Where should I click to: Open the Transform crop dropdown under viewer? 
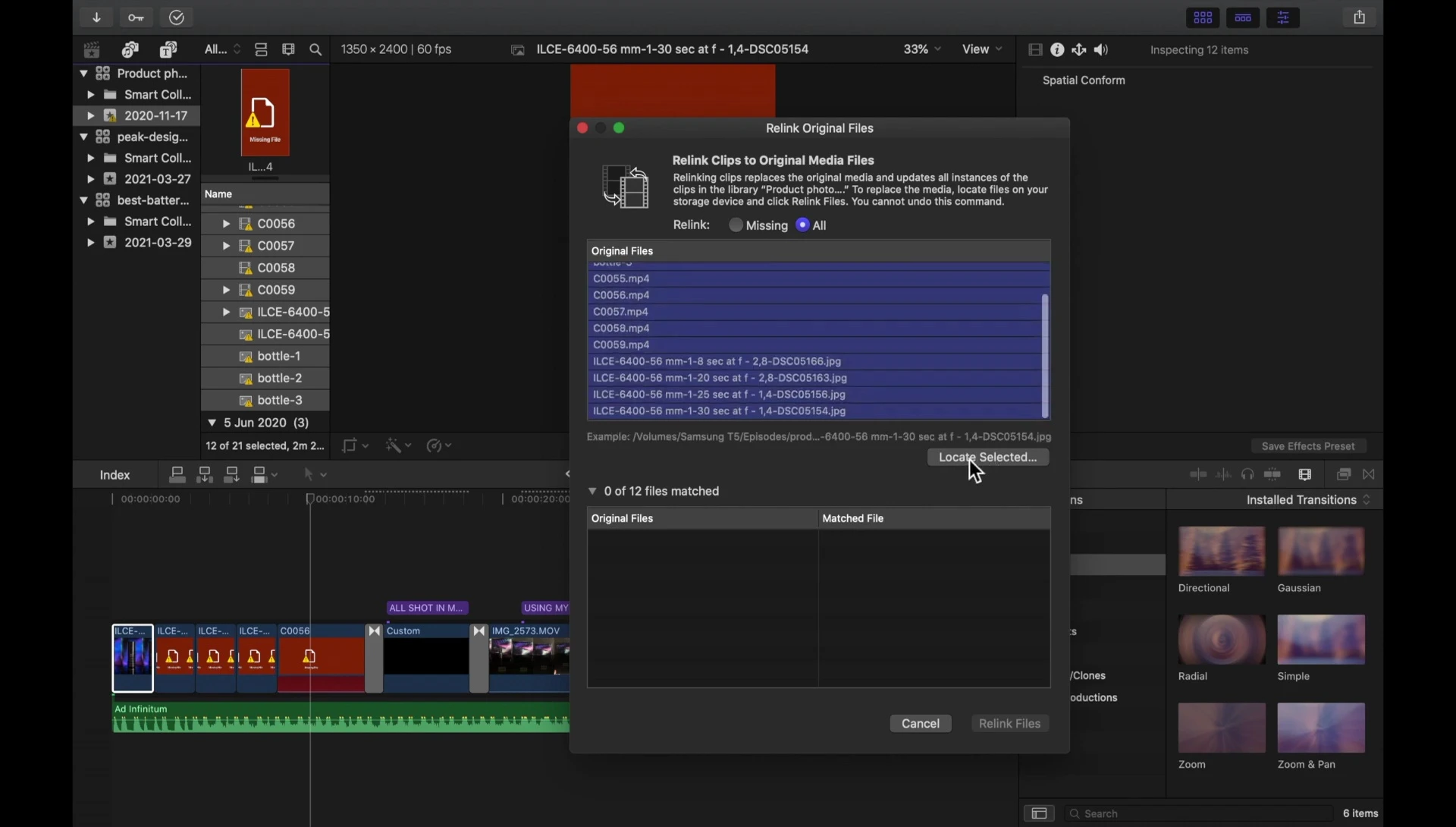pyautogui.click(x=356, y=447)
